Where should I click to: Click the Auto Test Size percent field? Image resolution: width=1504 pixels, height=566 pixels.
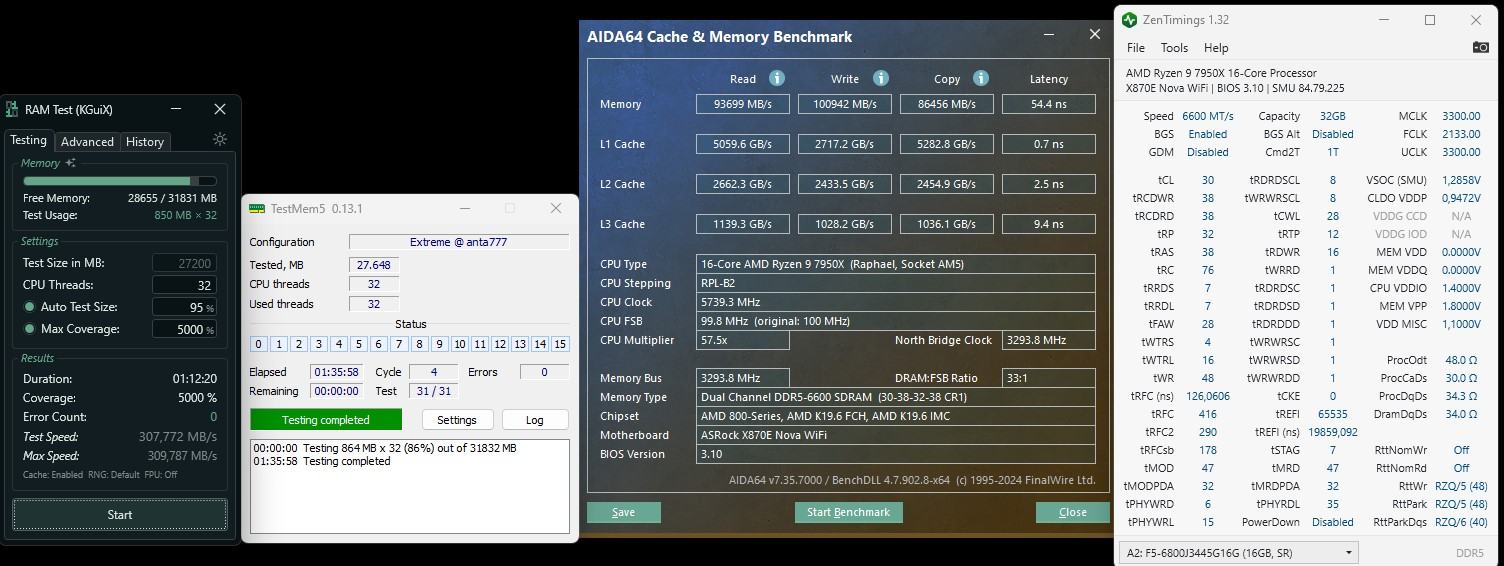pyautogui.click(x=185, y=307)
